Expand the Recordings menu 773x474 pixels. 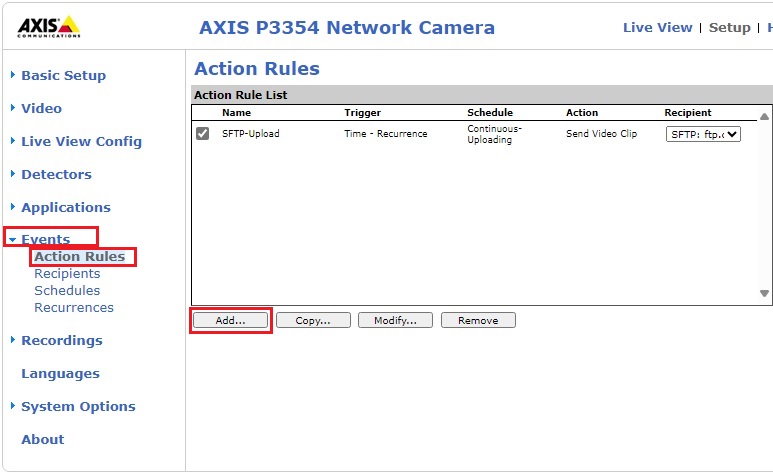(x=61, y=340)
